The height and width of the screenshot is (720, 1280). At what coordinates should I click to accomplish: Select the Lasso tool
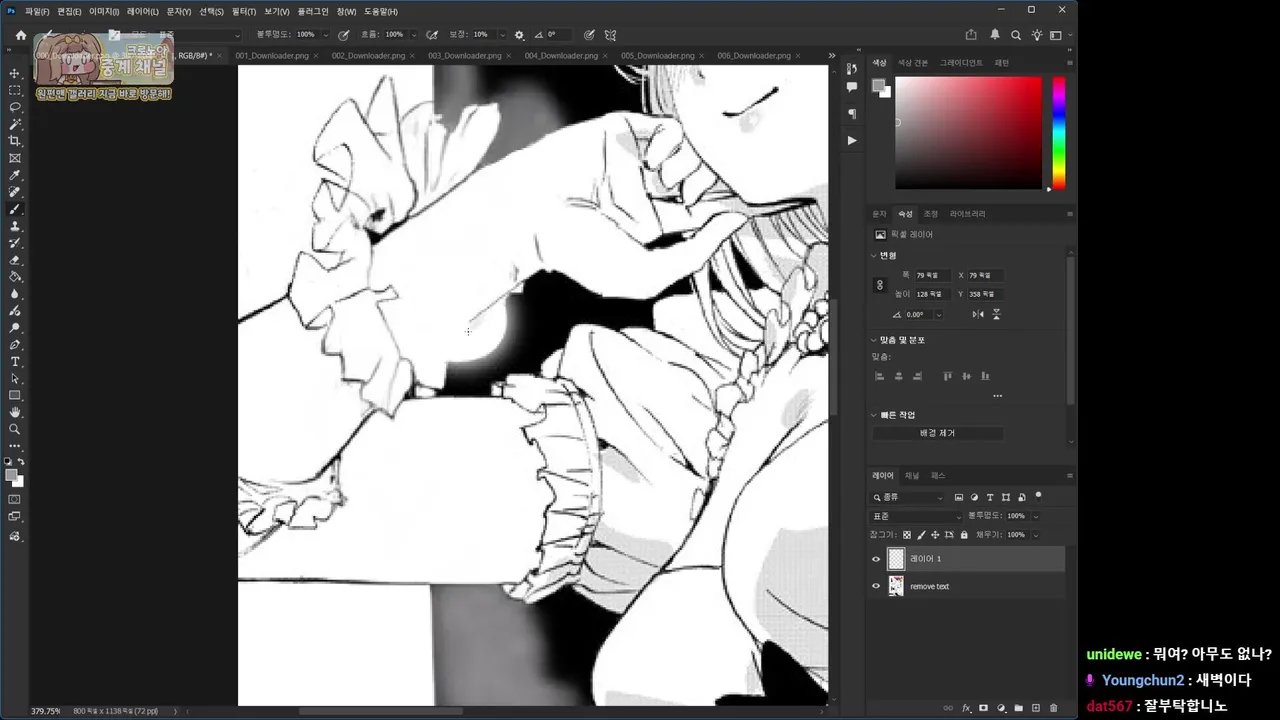coord(15,107)
